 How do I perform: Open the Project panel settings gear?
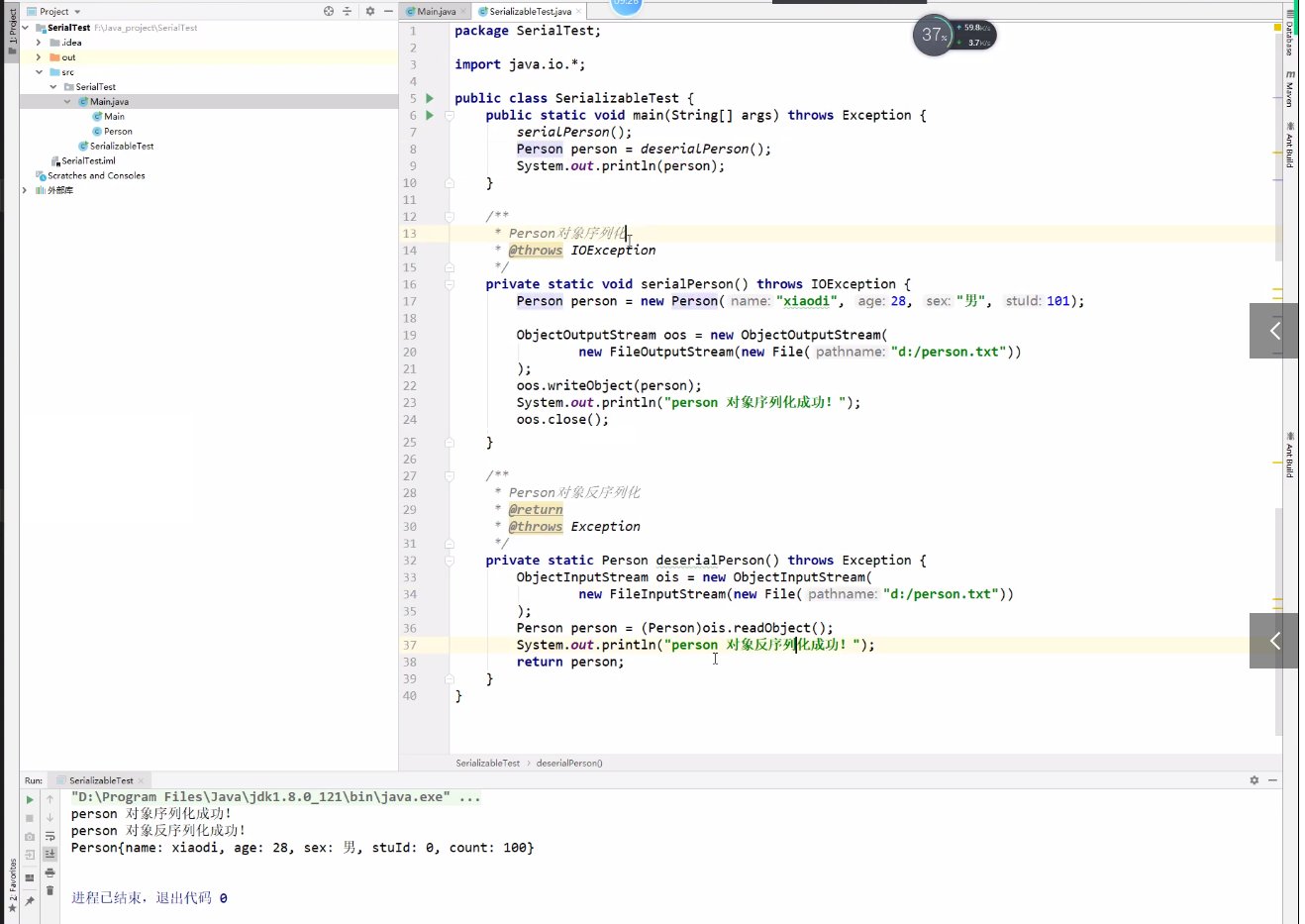(369, 11)
